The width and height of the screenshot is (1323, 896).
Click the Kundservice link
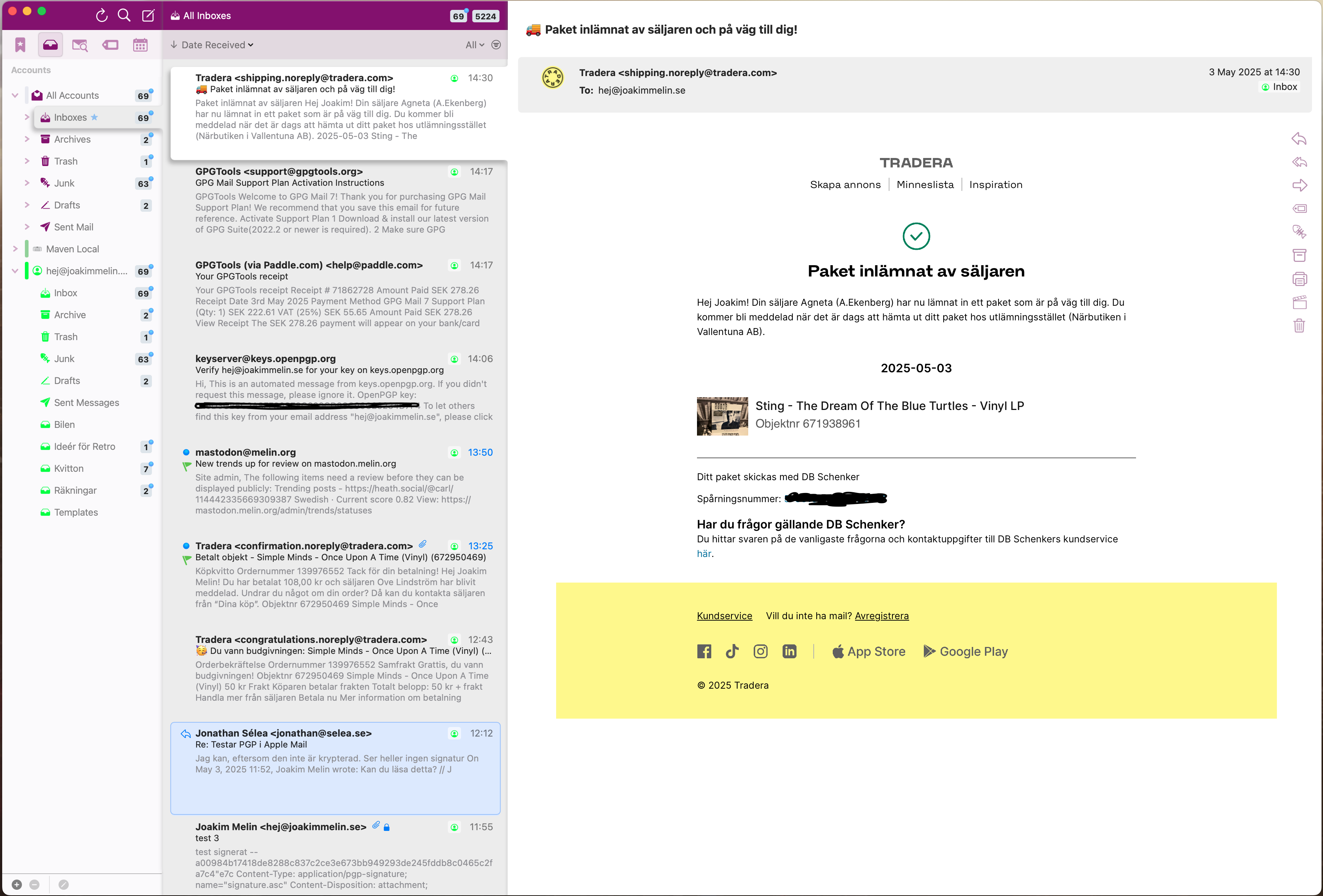click(724, 616)
